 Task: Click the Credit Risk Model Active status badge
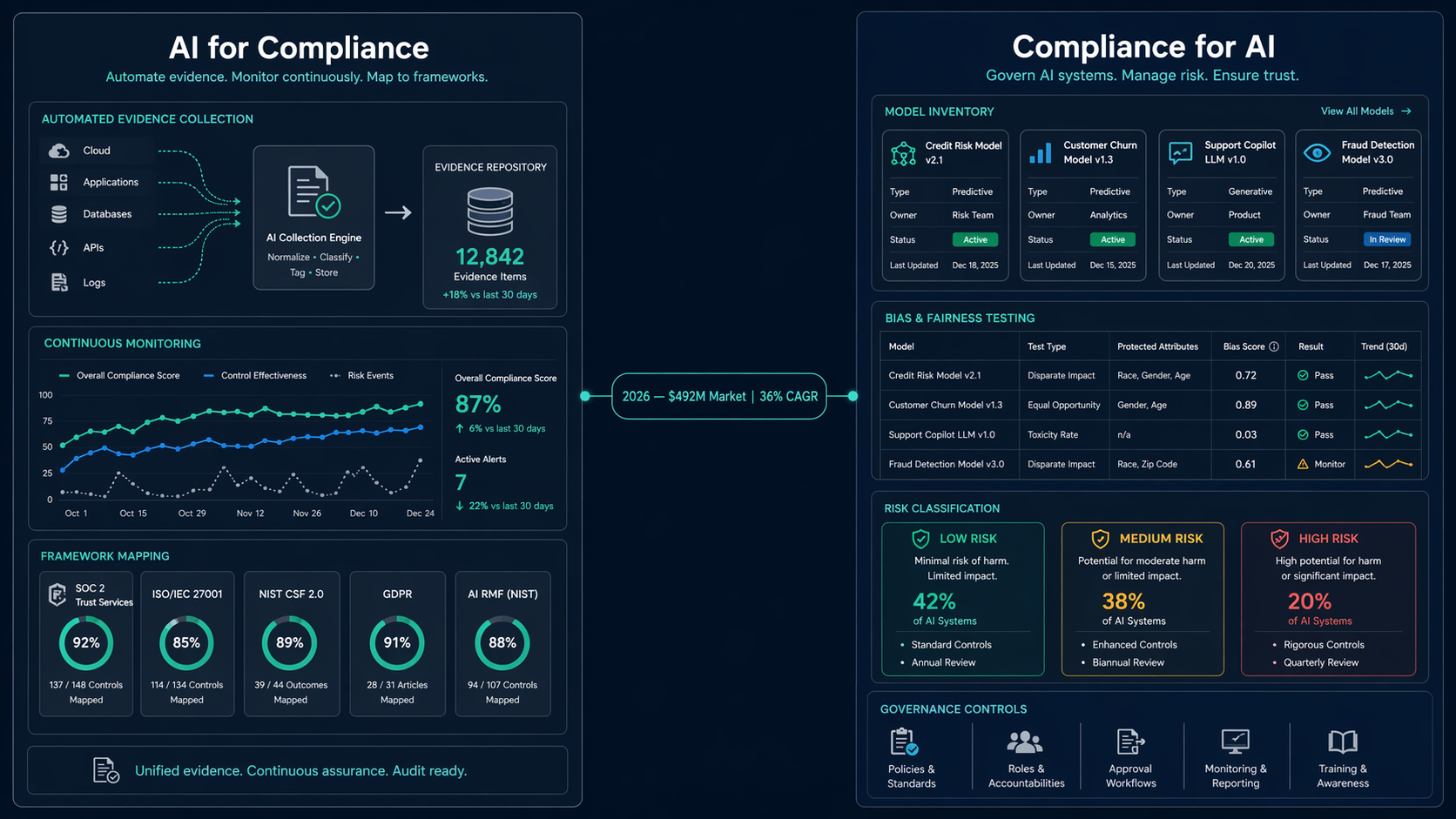(x=975, y=239)
